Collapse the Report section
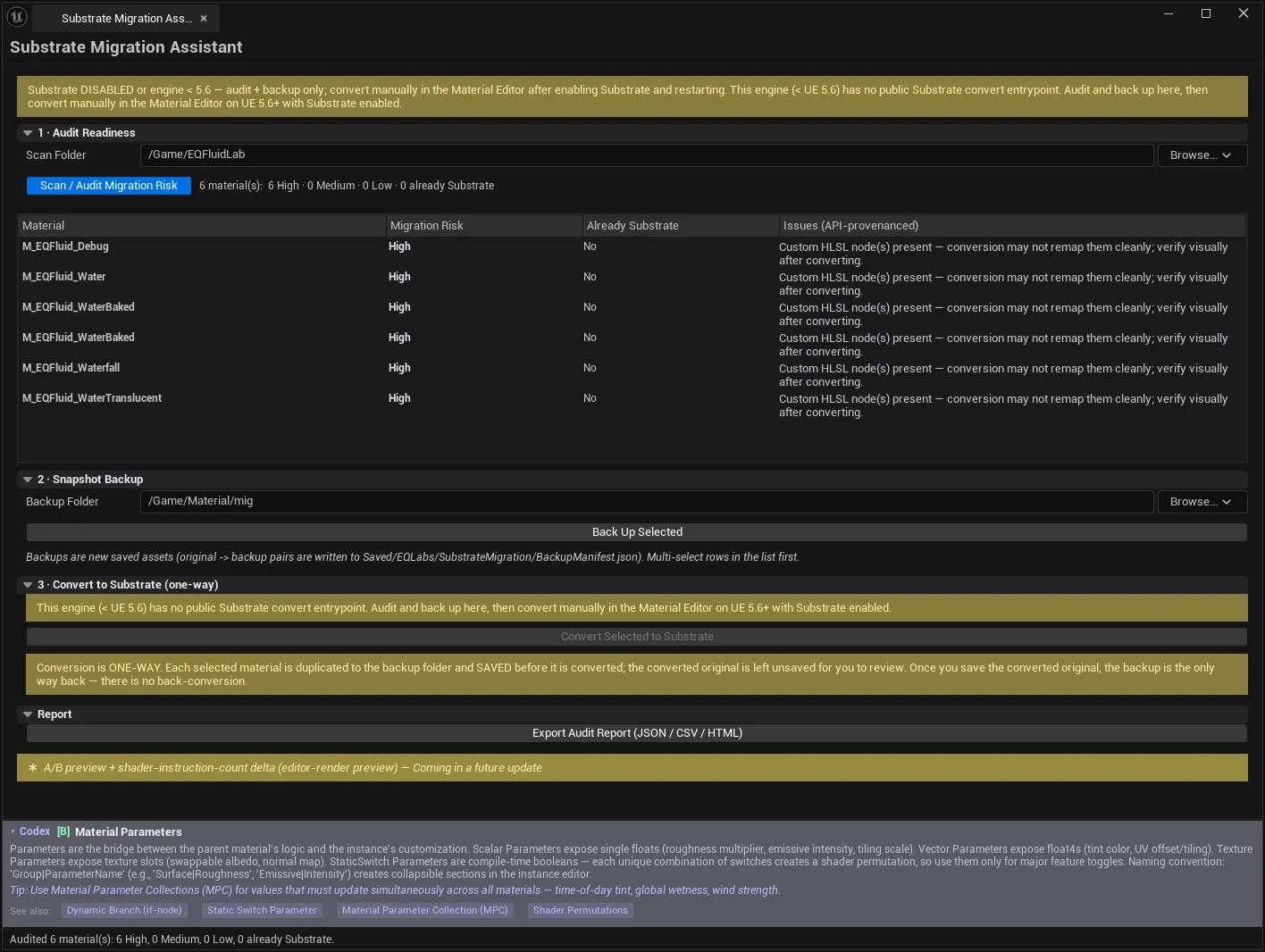This screenshot has width=1265, height=952. pos(28,714)
